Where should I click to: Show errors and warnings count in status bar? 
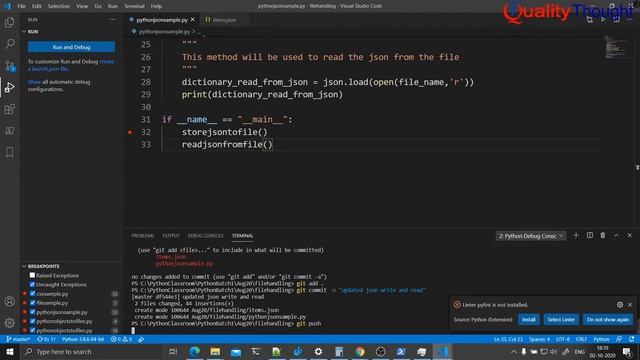pos(122,339)
